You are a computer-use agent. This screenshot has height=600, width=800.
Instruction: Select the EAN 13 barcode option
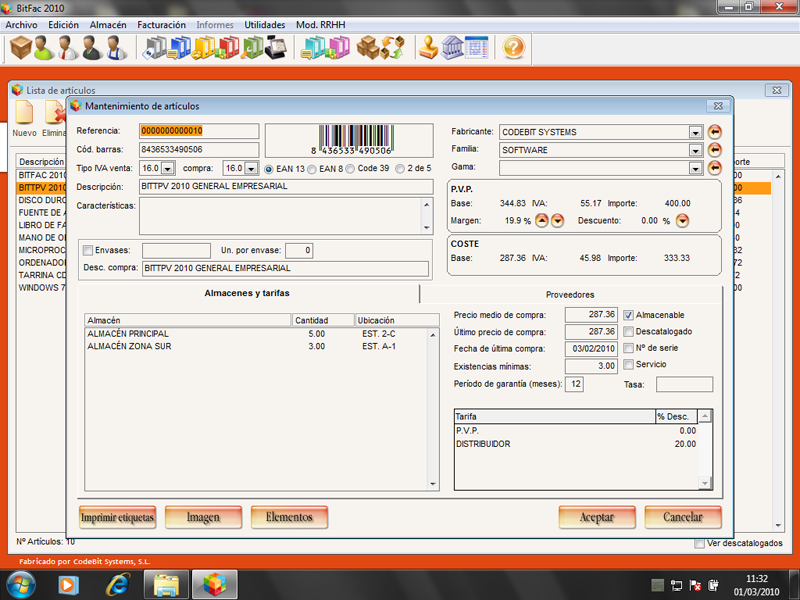click(x=269, y=169)
